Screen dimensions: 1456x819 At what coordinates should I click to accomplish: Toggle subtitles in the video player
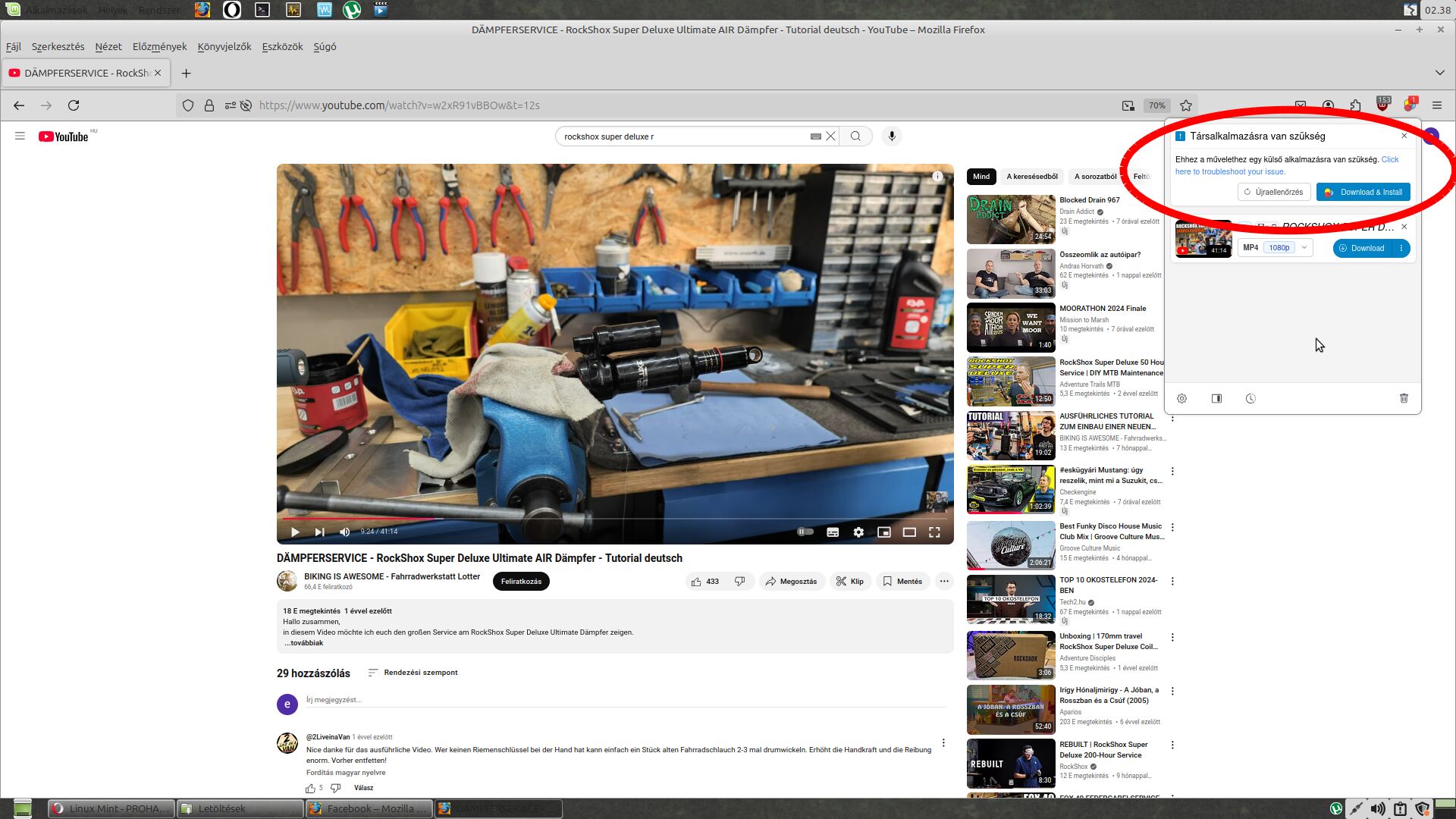tap(833, 532)
